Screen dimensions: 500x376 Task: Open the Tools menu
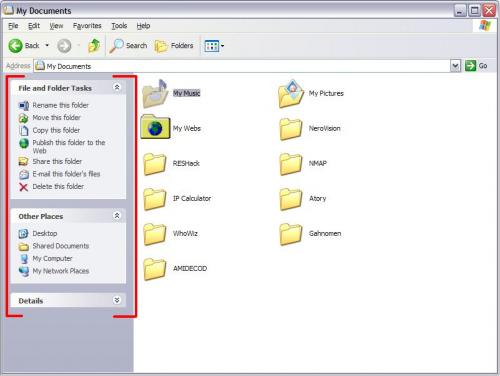point(119,26)
